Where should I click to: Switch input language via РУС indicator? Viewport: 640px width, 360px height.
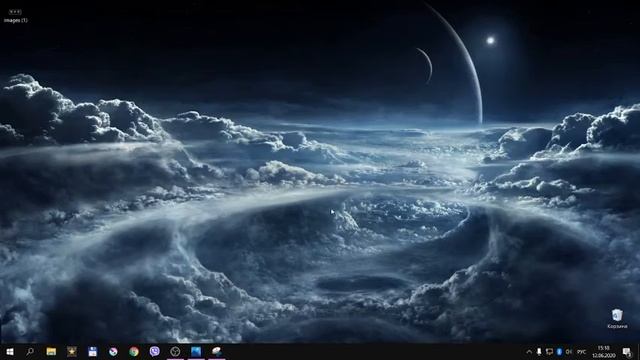pyautogui.click(x=582, y=352)
